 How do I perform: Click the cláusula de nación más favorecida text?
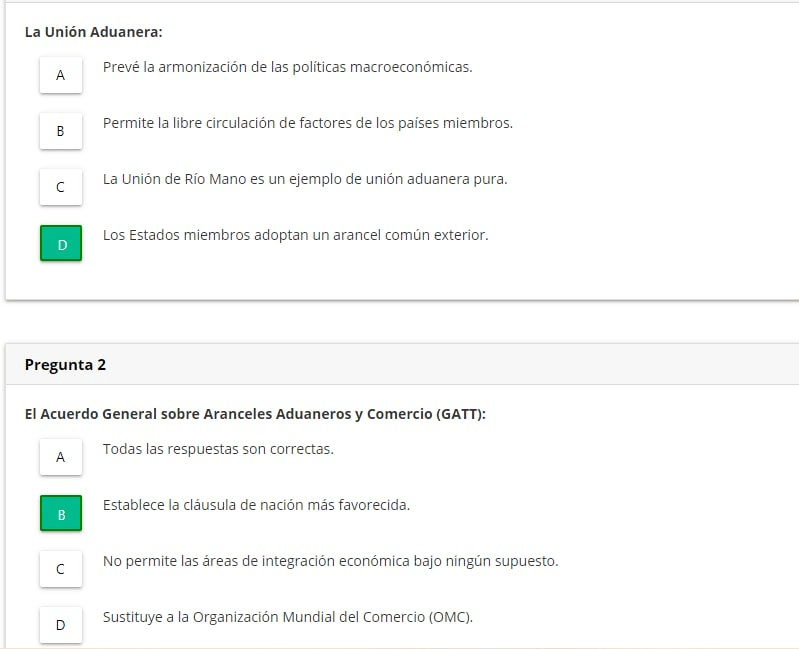click(x=256, y=505)
